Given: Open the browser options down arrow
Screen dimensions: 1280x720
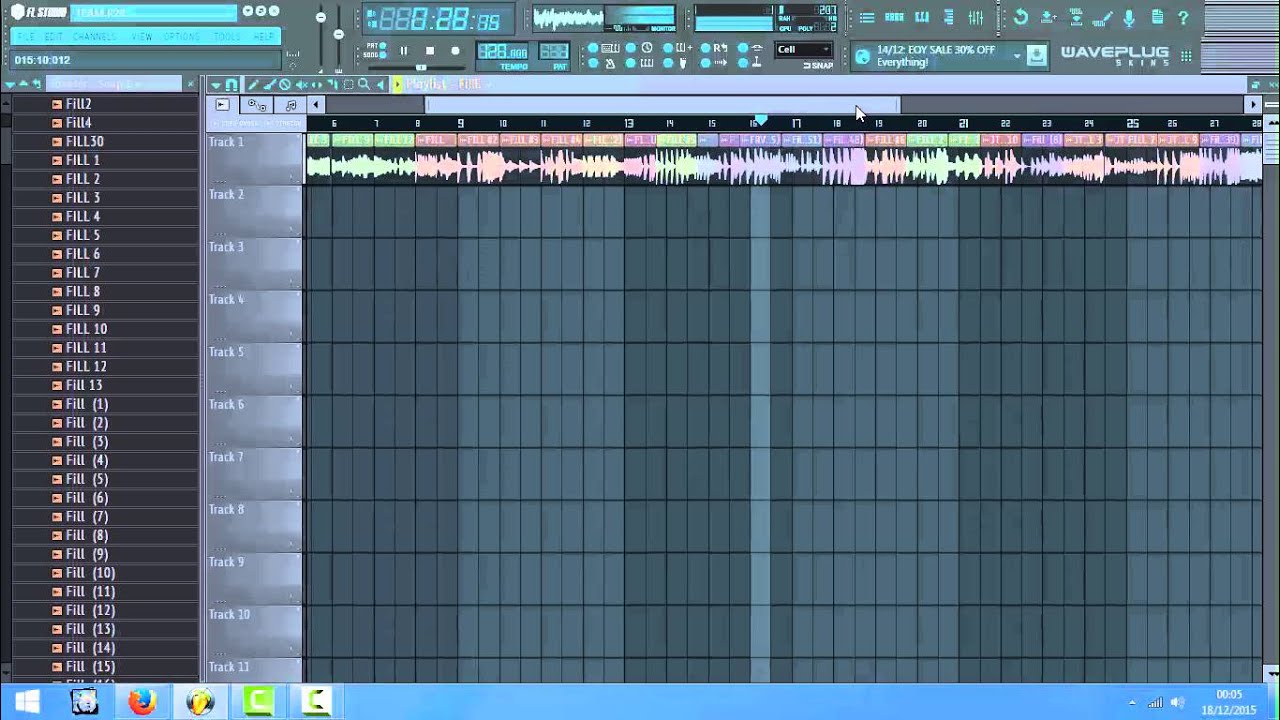Looking at the screenshot, I should point(10,85).
